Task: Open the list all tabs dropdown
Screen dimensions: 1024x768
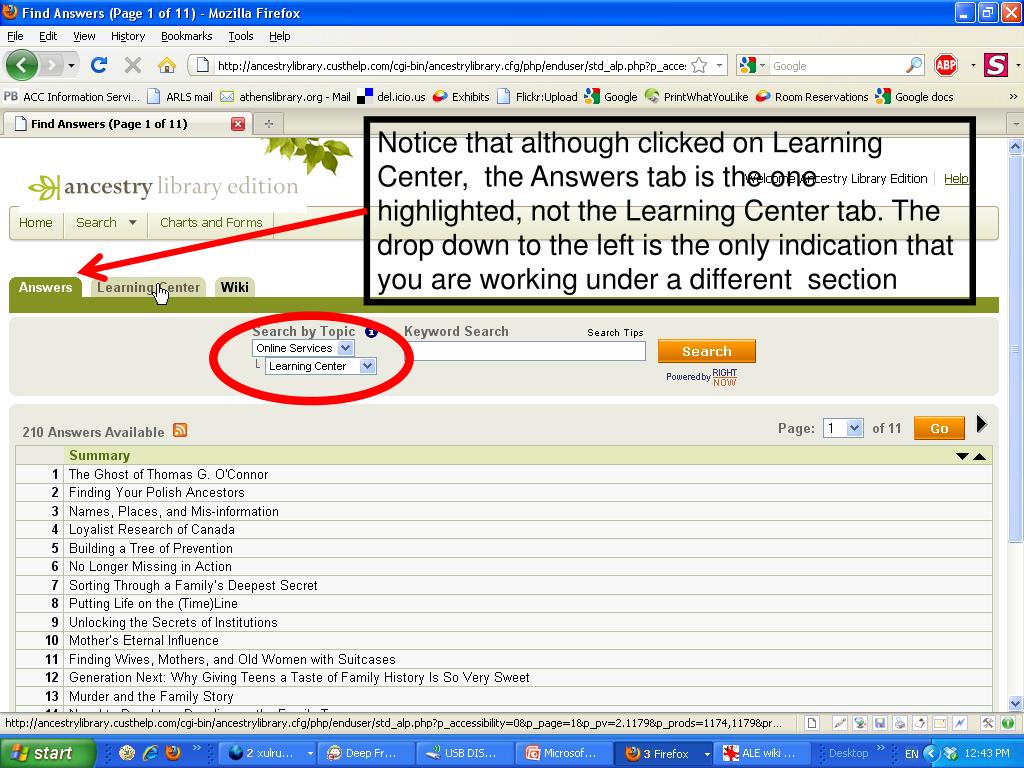Action: [1016, 123]
